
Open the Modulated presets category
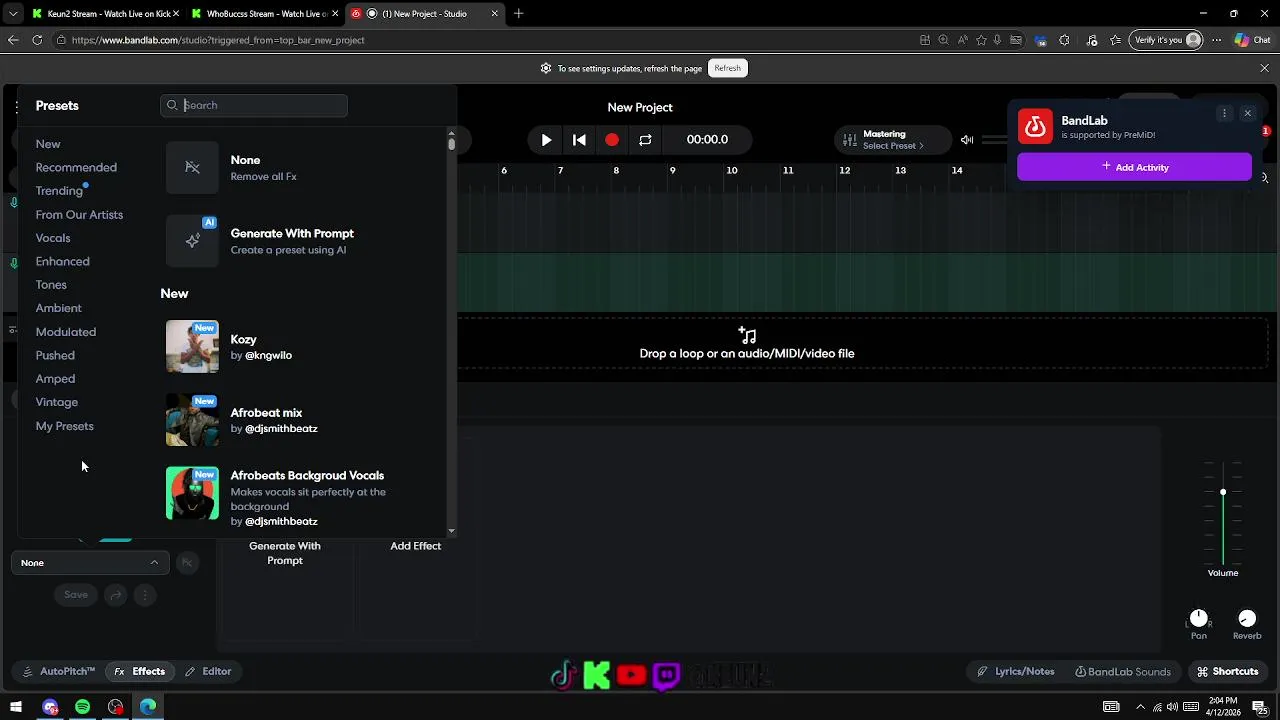click(66, 332)
